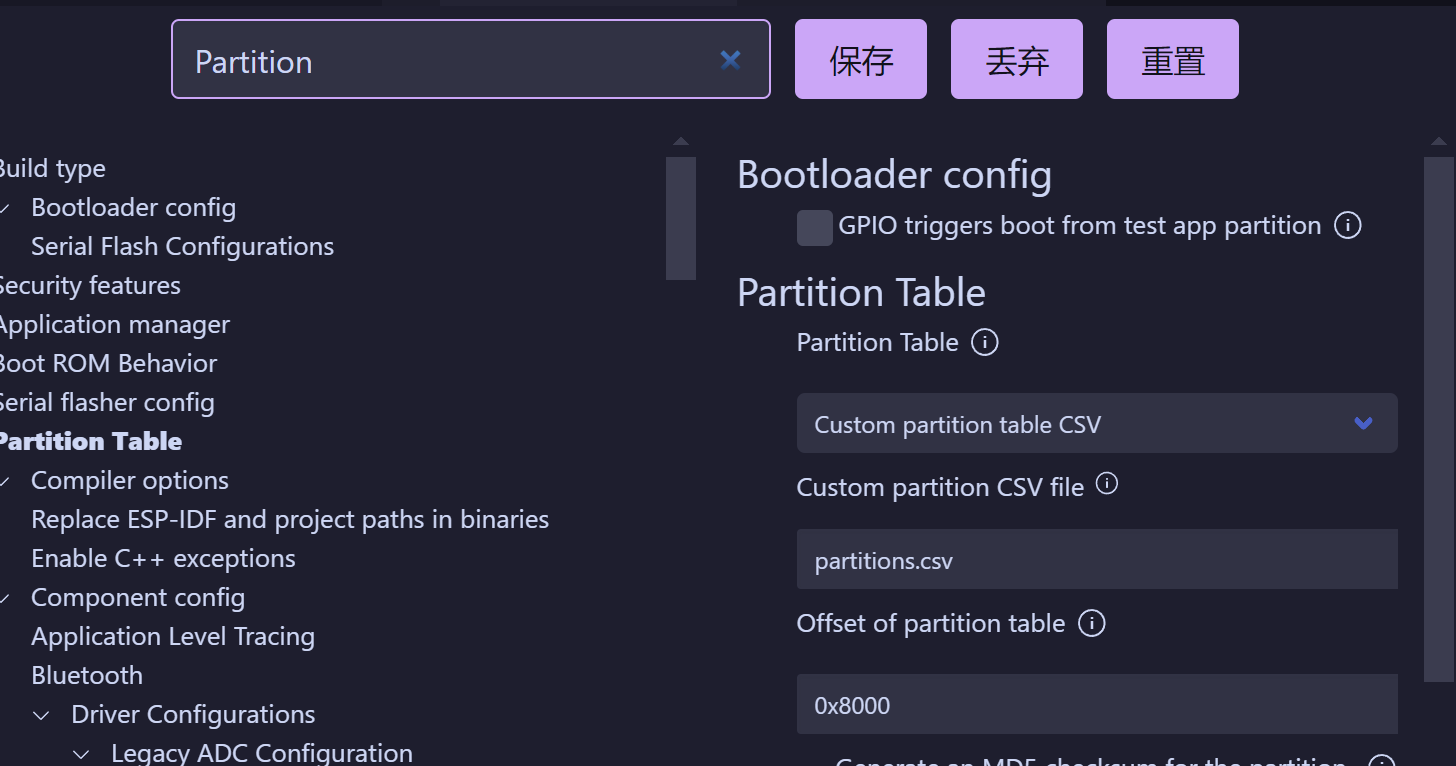
Task: Enable GPIO triggers boot from test app
Action: click(x=815, y=228)
